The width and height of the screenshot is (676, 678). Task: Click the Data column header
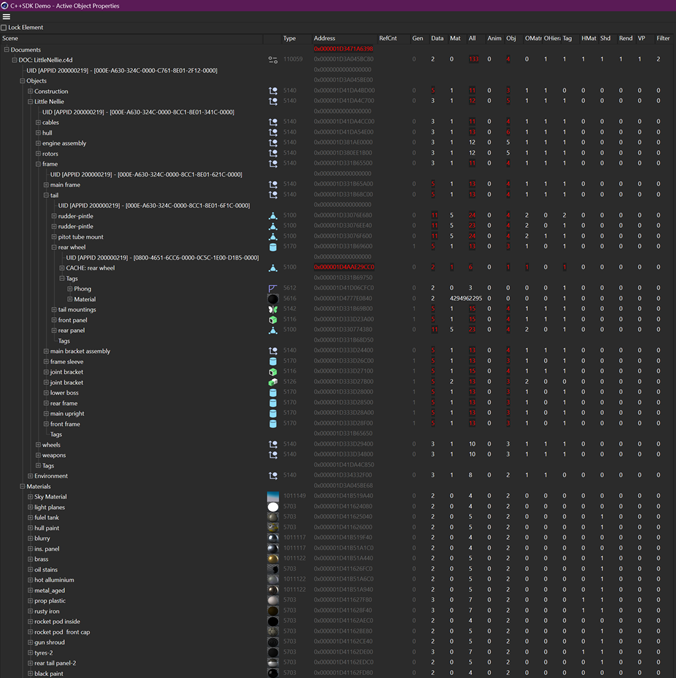coord(437,38)
